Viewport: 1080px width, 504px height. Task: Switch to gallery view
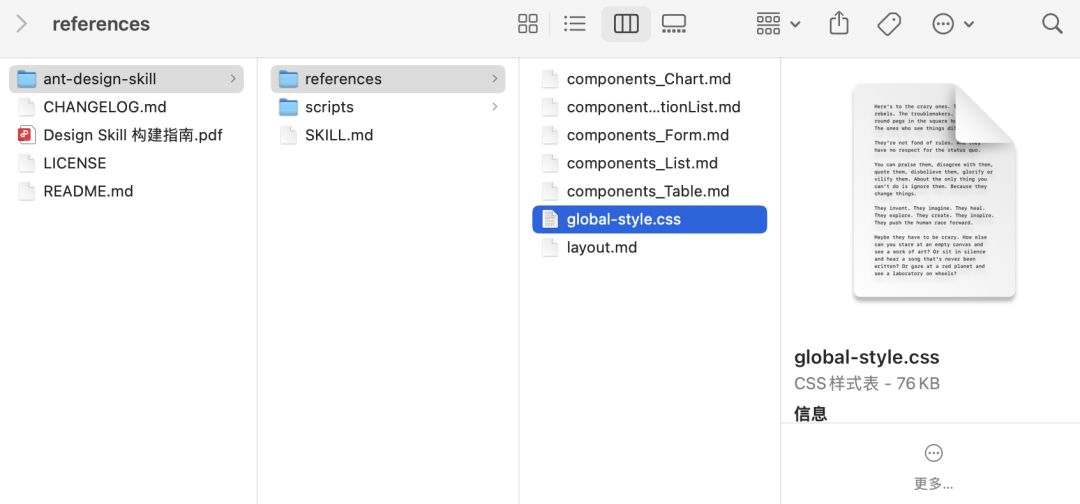click(x=674, y=24)
